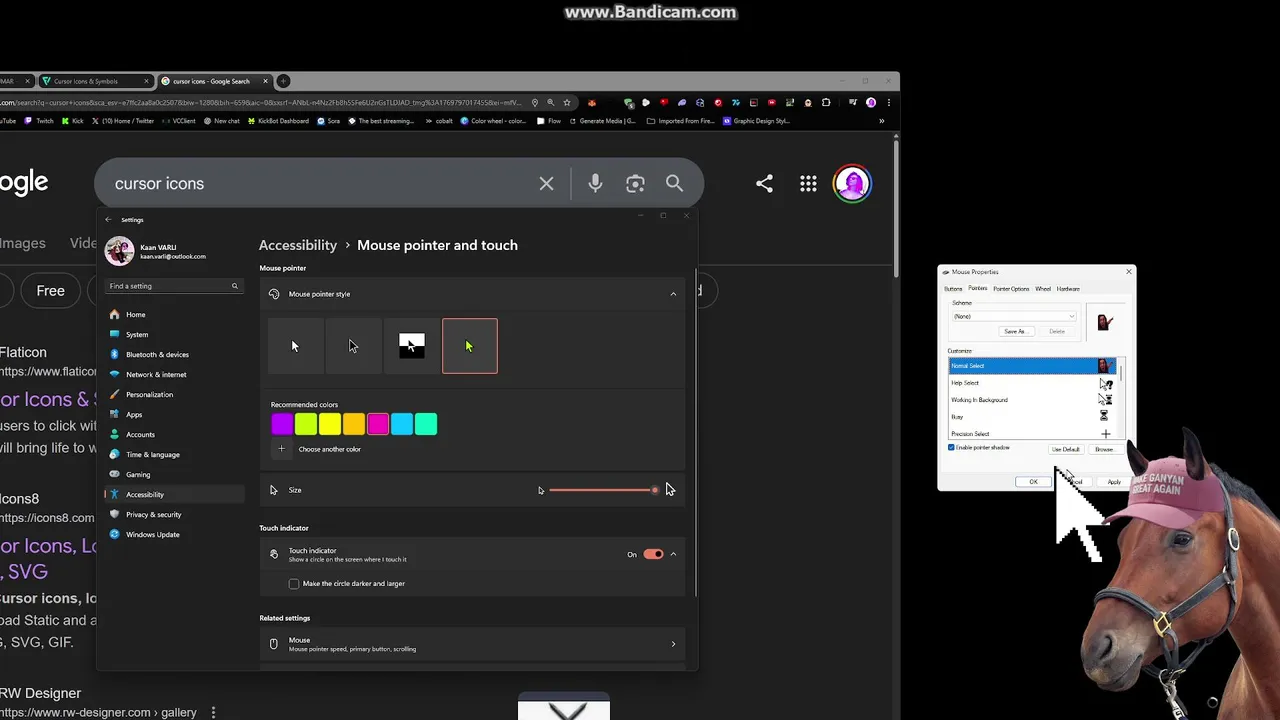Open the Google apps grid
The image size is (1280, 720).
tap(808, 184)
